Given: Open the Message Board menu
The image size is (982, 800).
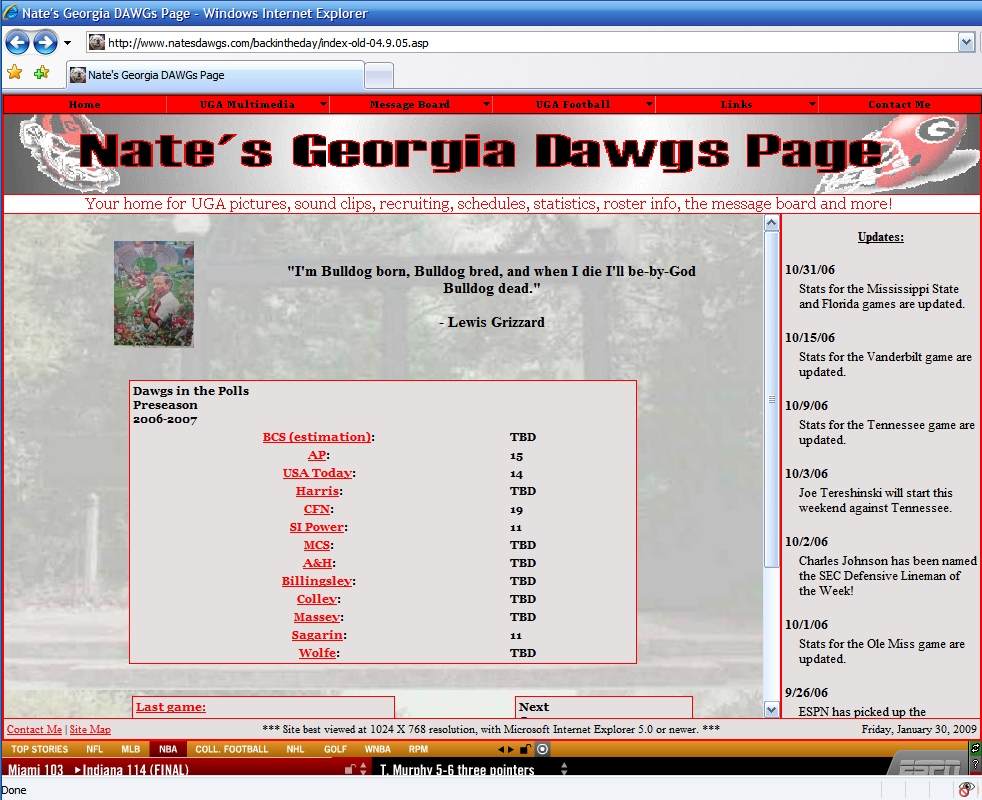Looking at the screenshot, I should [x=410, y=105].
